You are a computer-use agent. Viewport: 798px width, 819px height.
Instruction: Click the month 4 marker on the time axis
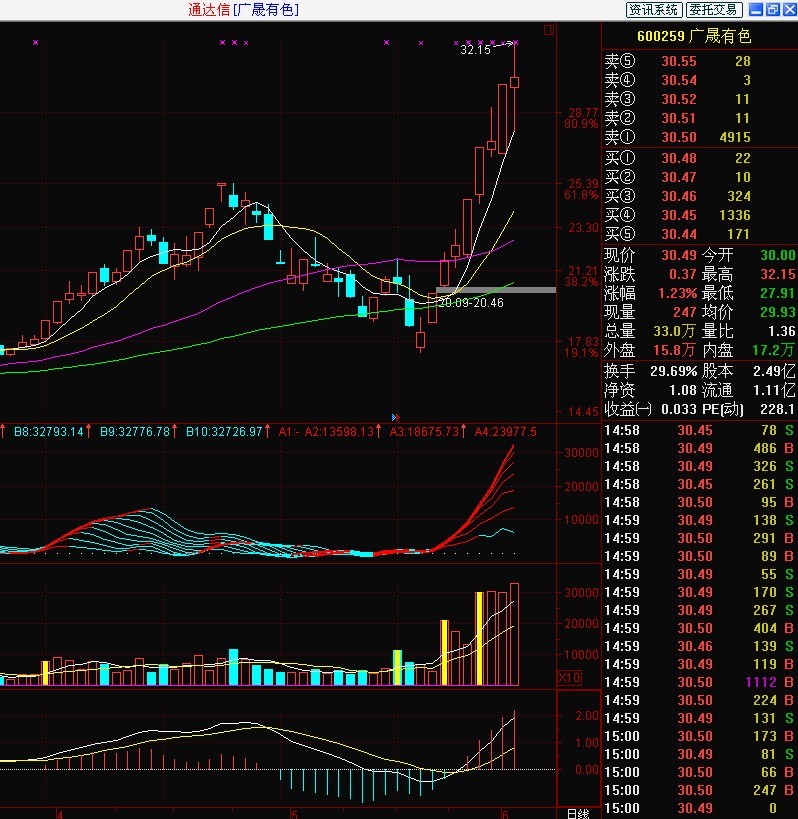tap(60, 814)
